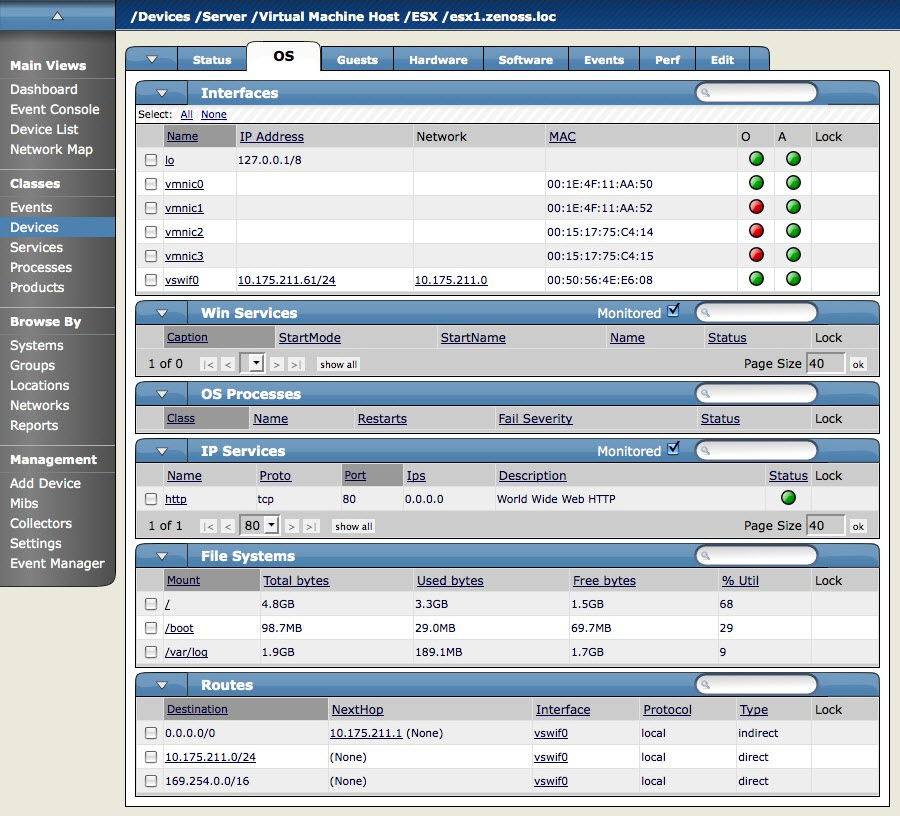
Task: Open the Guests tab
Action: coord(357,60)
